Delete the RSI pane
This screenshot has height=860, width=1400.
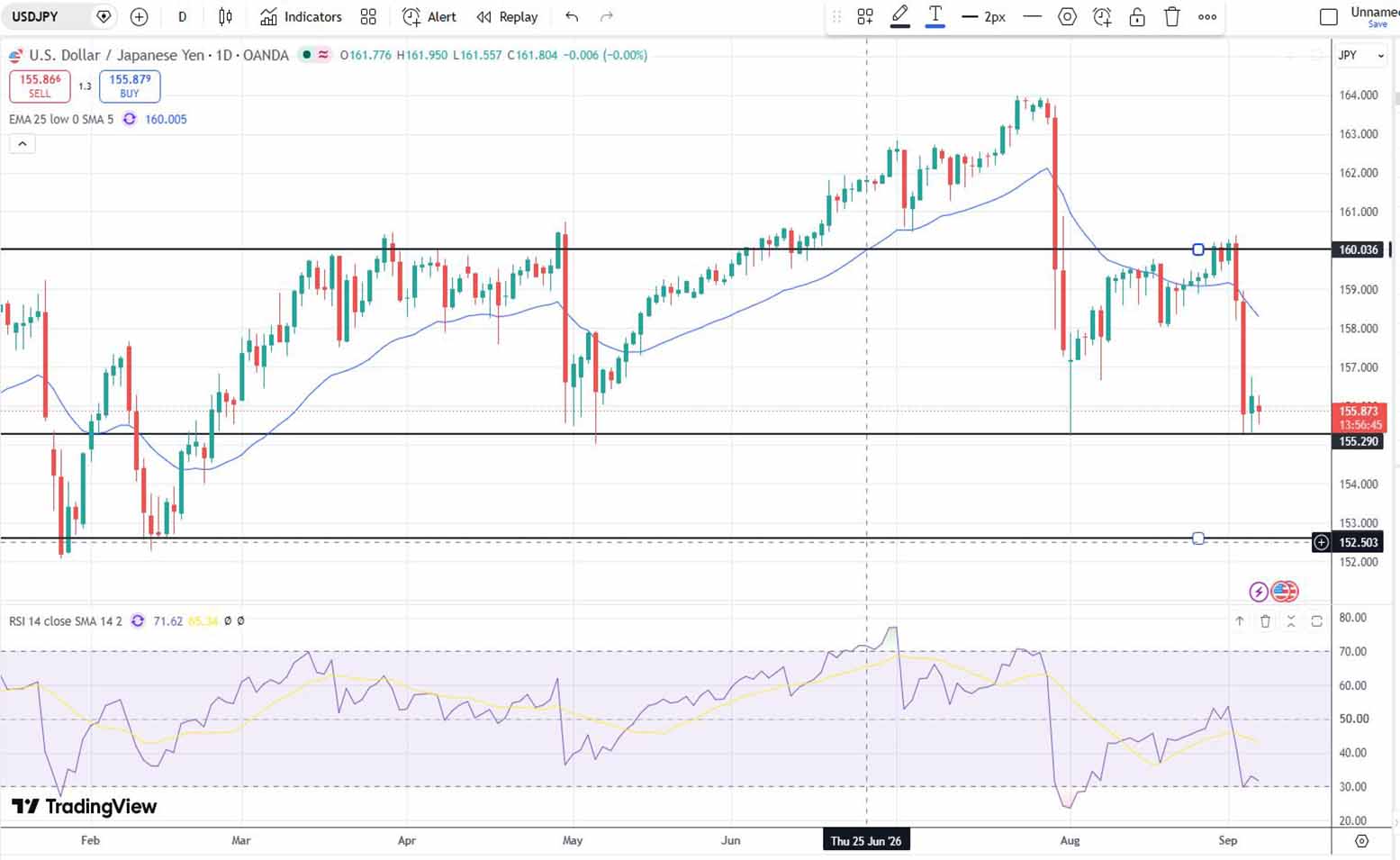(x=1265, y=620)
